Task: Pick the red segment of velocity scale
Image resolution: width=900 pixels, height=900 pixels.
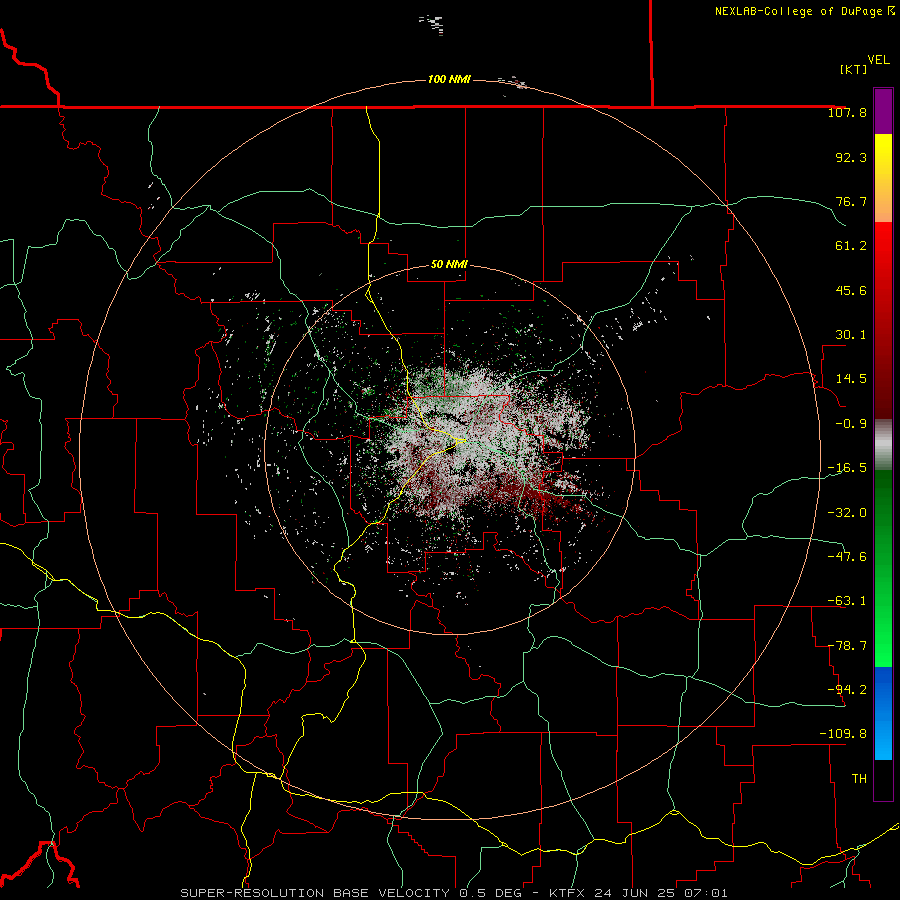Action: pyautogui.click(x=883, y=320)
